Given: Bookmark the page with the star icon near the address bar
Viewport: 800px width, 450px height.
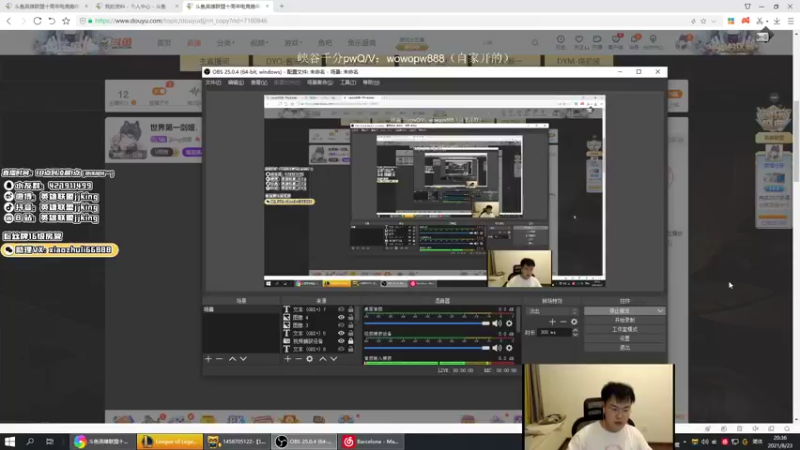Looking at the screenshot, I should tap(66, 21).
